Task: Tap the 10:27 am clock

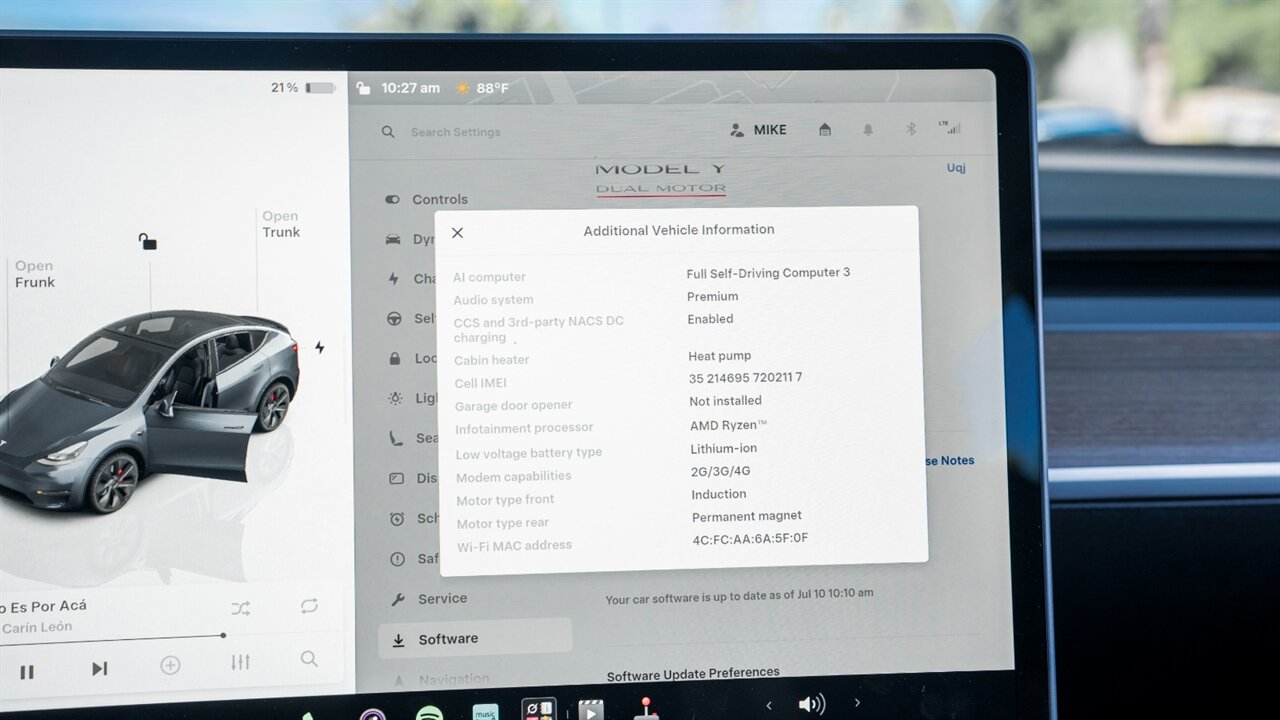Action: click(x=410, y=88)
